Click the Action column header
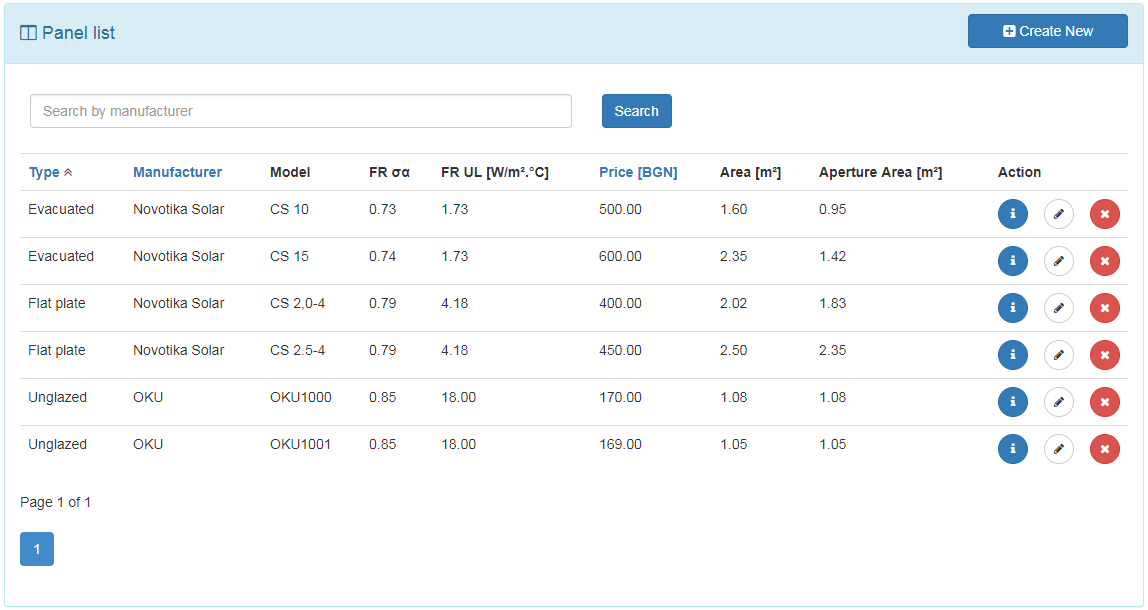1148x610 pixels. 1019,172
